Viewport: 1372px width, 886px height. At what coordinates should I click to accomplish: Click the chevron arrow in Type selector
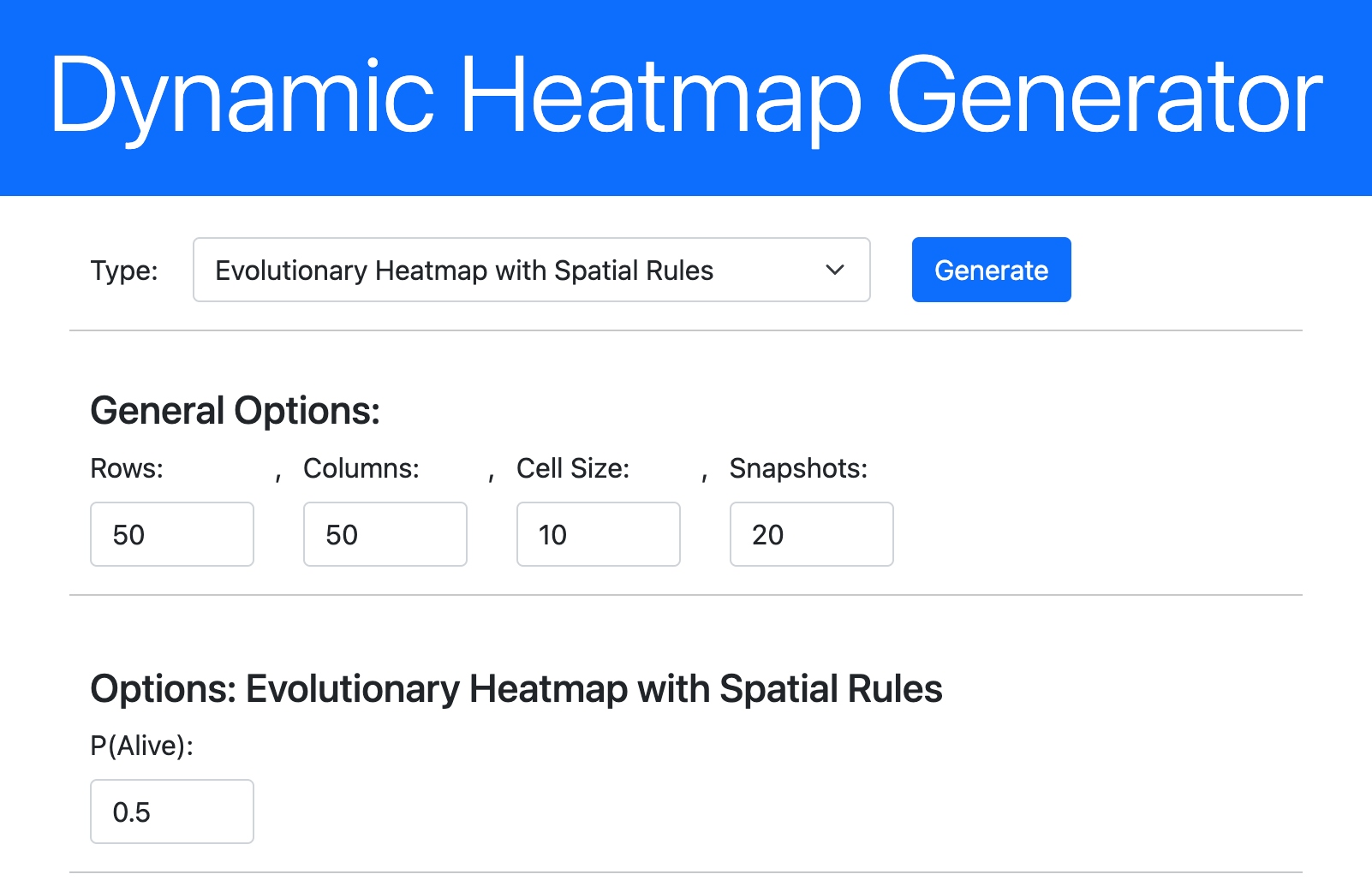[x=834, y=270]
